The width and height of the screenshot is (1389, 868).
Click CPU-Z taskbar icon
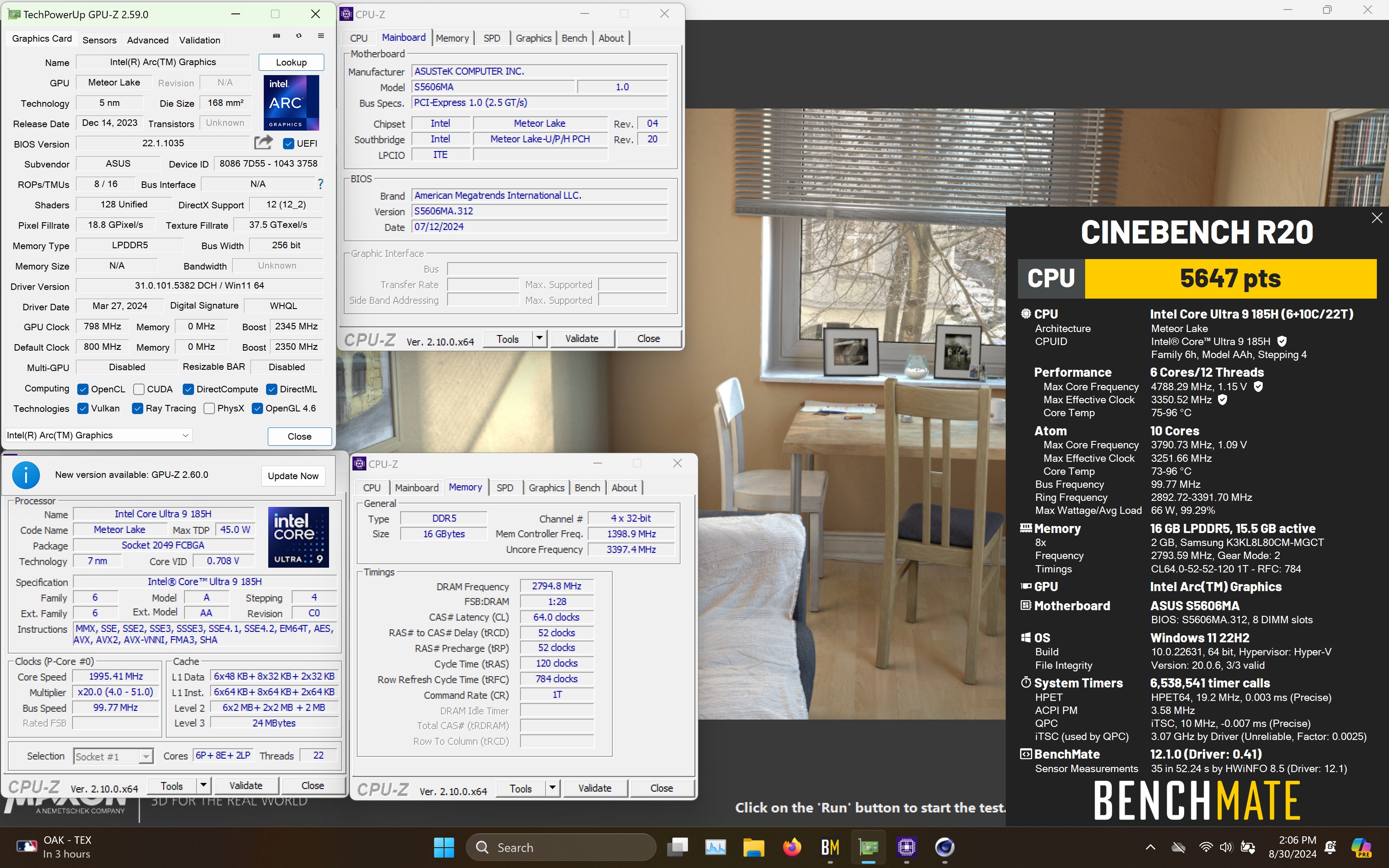pyautogui.click(x=906, y=847)
